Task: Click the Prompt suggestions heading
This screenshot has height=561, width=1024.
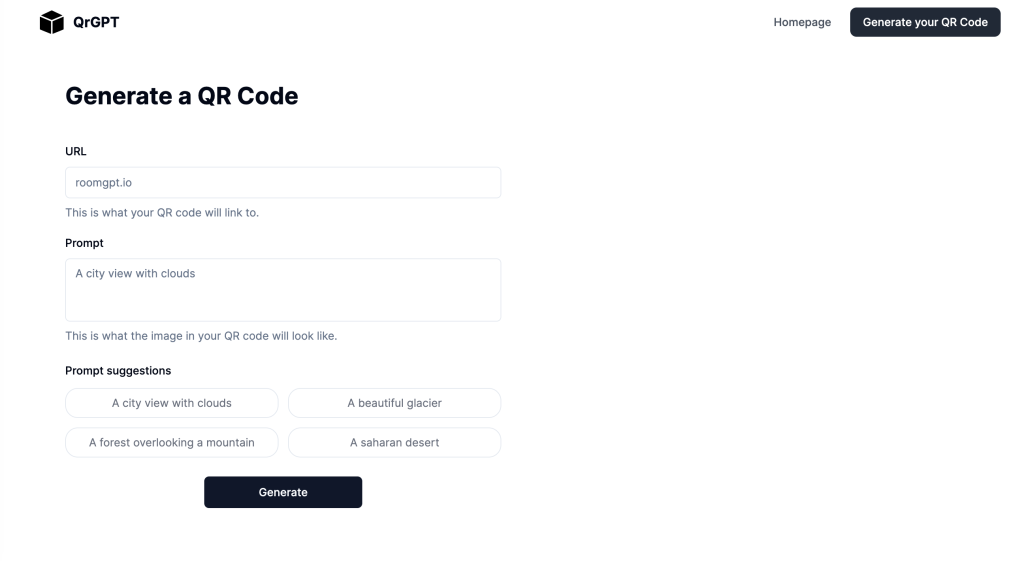Action: click(x=118, y=371)
